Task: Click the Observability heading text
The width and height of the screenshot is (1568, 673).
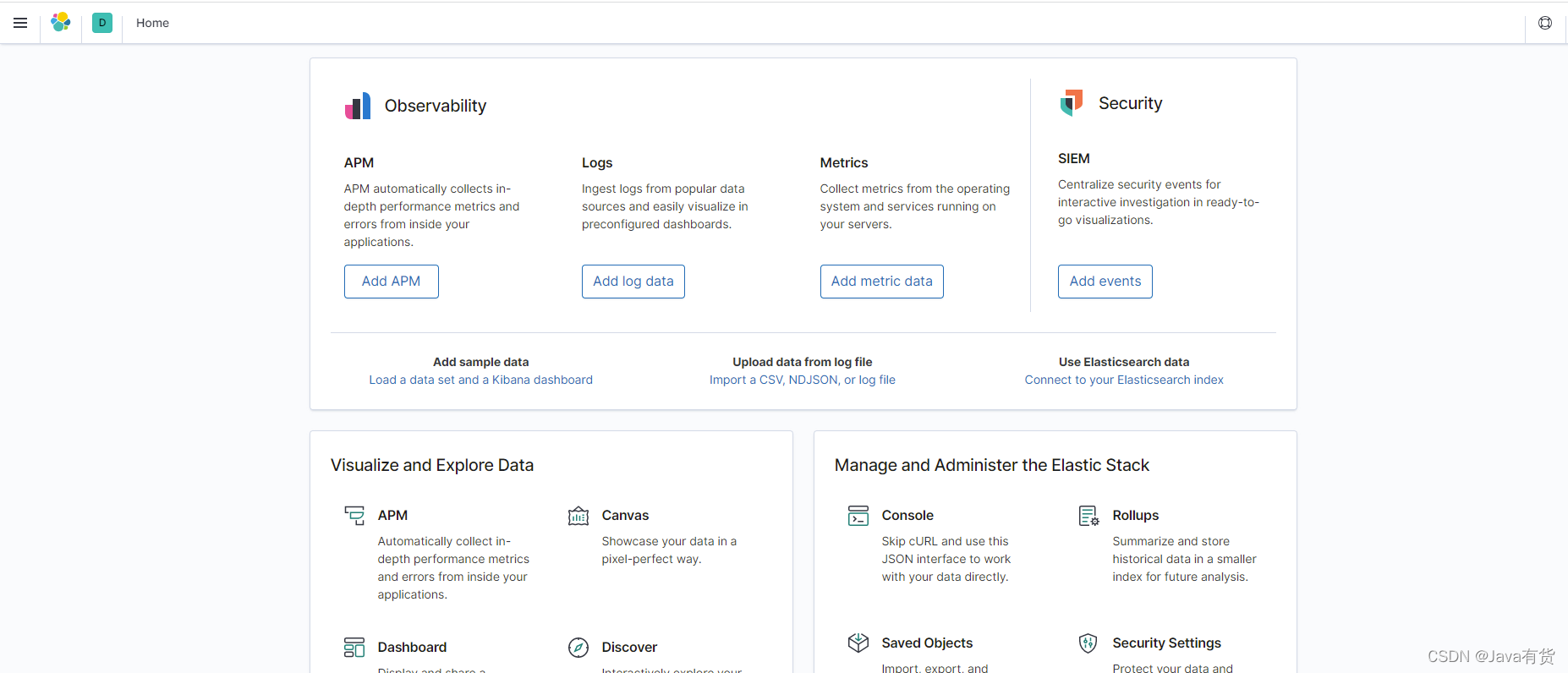Action: pos(436,106)
